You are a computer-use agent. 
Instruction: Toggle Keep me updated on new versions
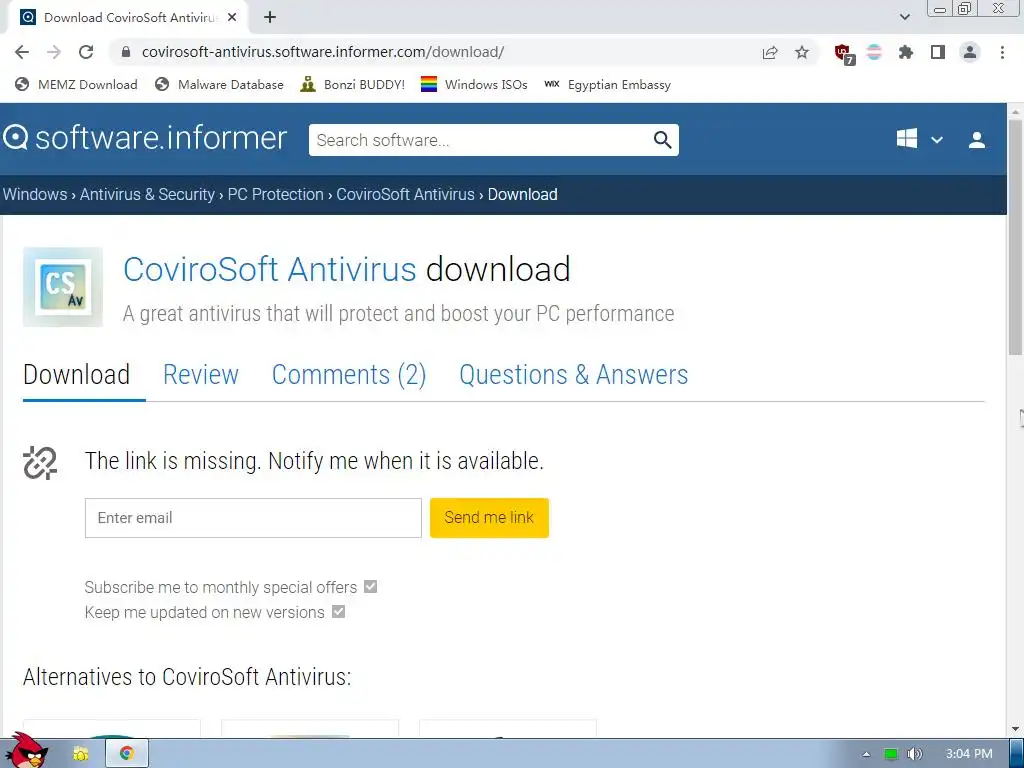(338, 612)
